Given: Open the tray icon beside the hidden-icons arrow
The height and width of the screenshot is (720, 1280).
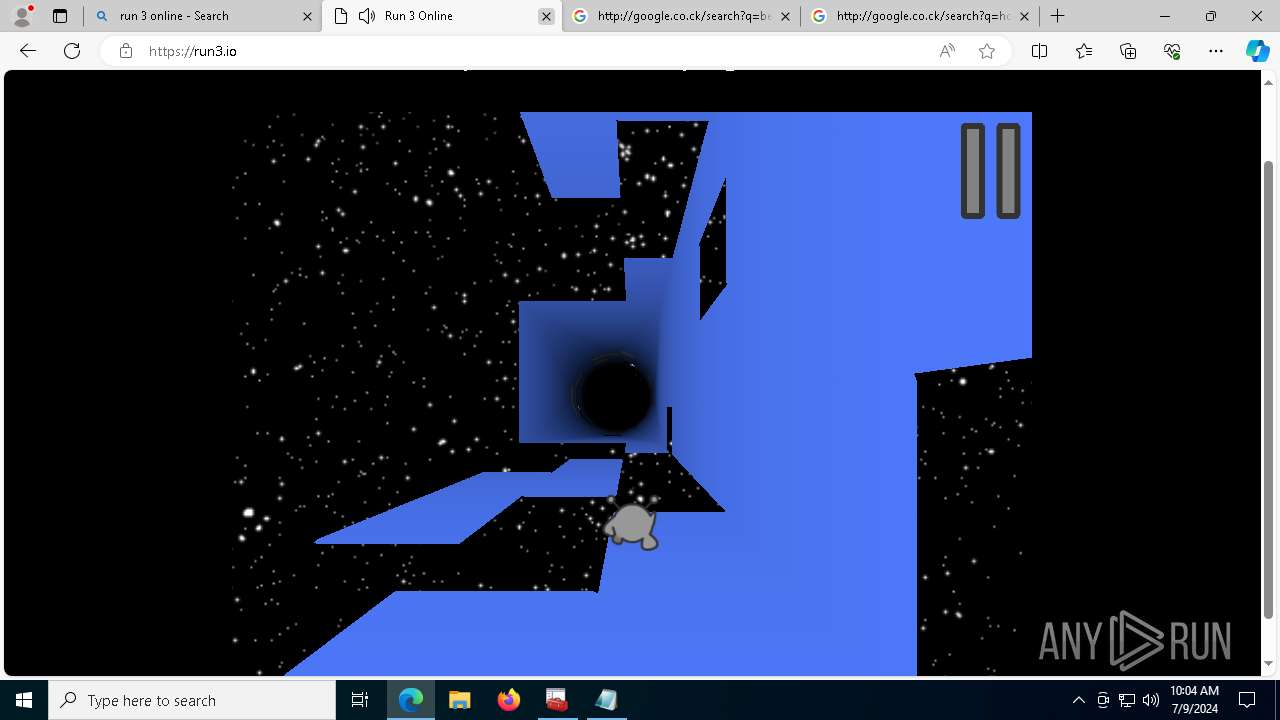Looking at the screenshot, I should point(1103,700).
